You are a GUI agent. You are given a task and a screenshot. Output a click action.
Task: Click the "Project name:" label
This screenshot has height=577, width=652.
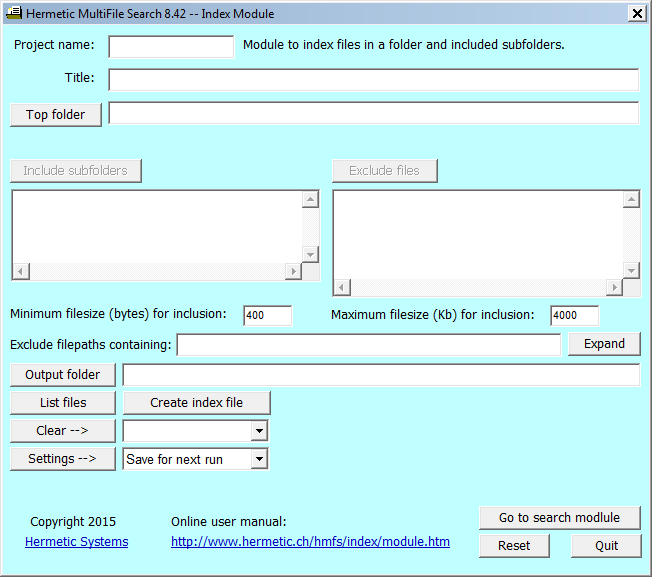[54, 45]
